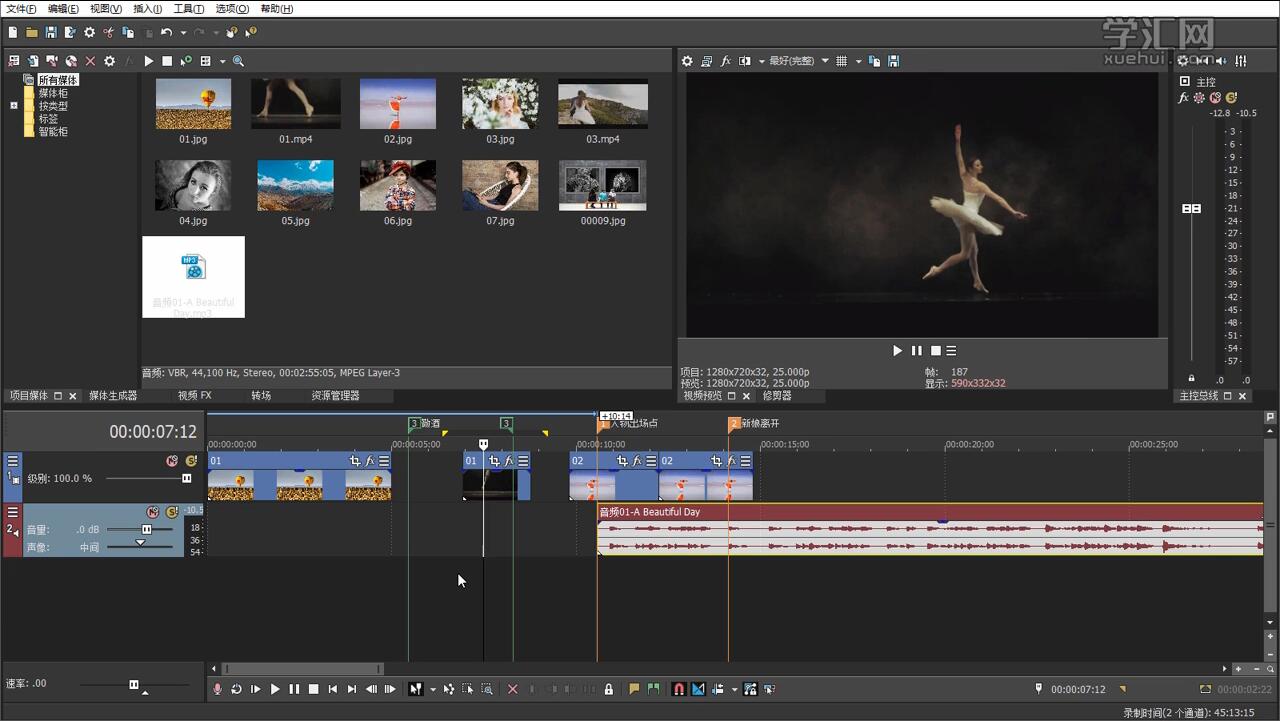Switch to the 转场 tab
Viewport: 1280px width, 721px height.
pyautogui.click(x=261, y=396)
